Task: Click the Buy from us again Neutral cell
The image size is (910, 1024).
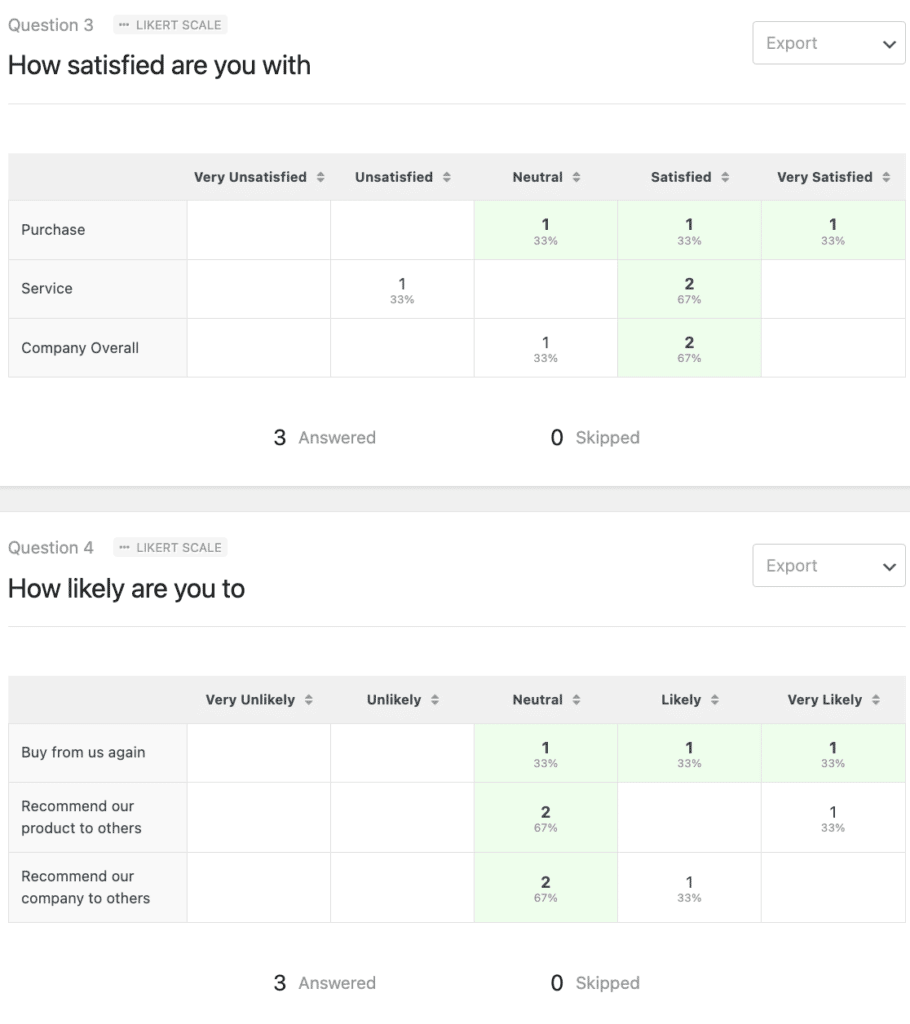Action: click(x=545, y=752)
